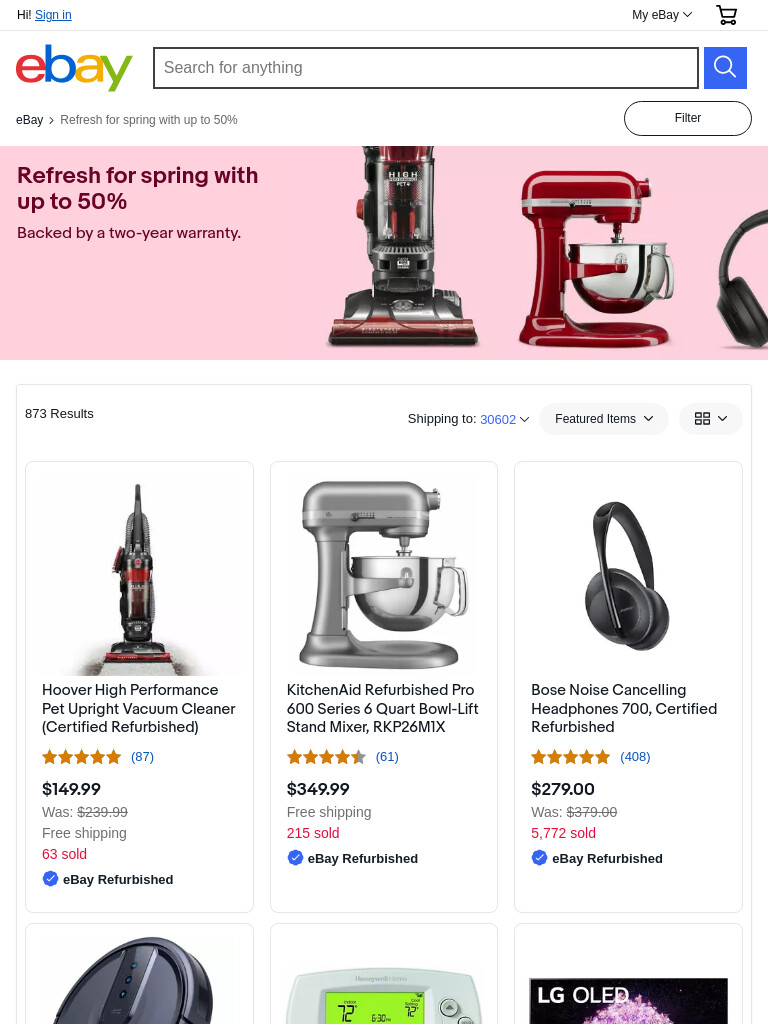The width and height of the screenshot is (768, 1024).
Task: Click the LG OLED product thumbnail
Action: 628,1000
